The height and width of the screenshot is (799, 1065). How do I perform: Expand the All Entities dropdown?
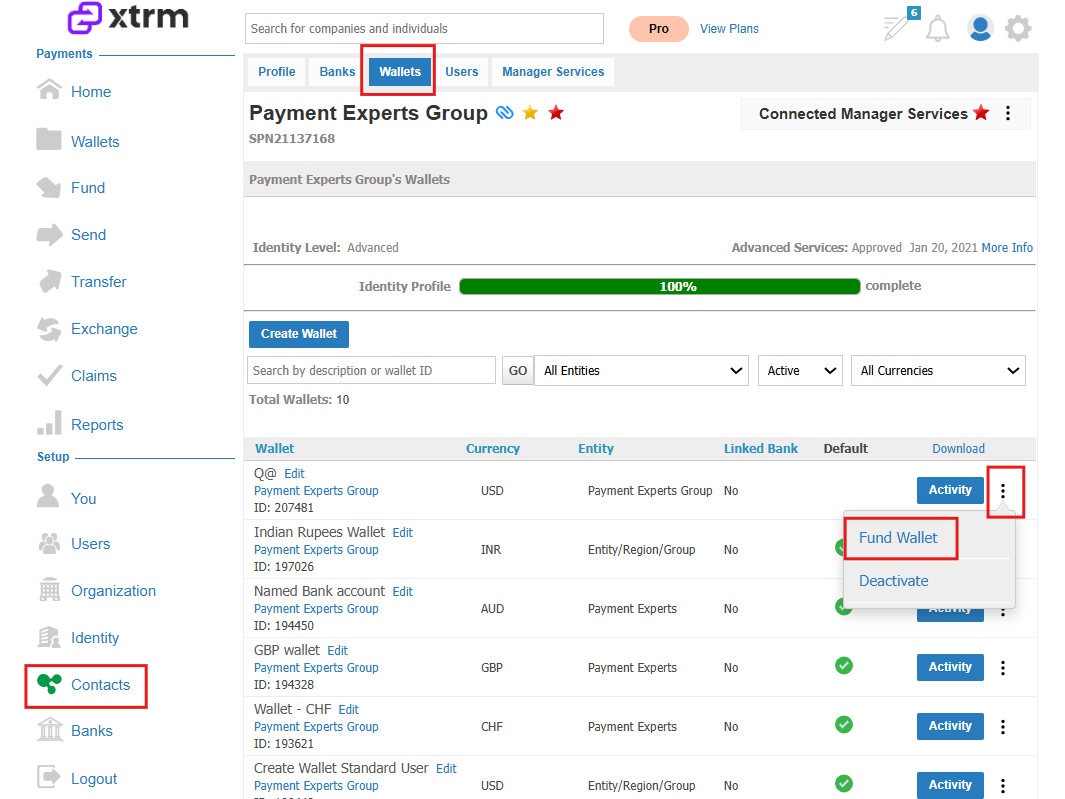tap(642, 370)
